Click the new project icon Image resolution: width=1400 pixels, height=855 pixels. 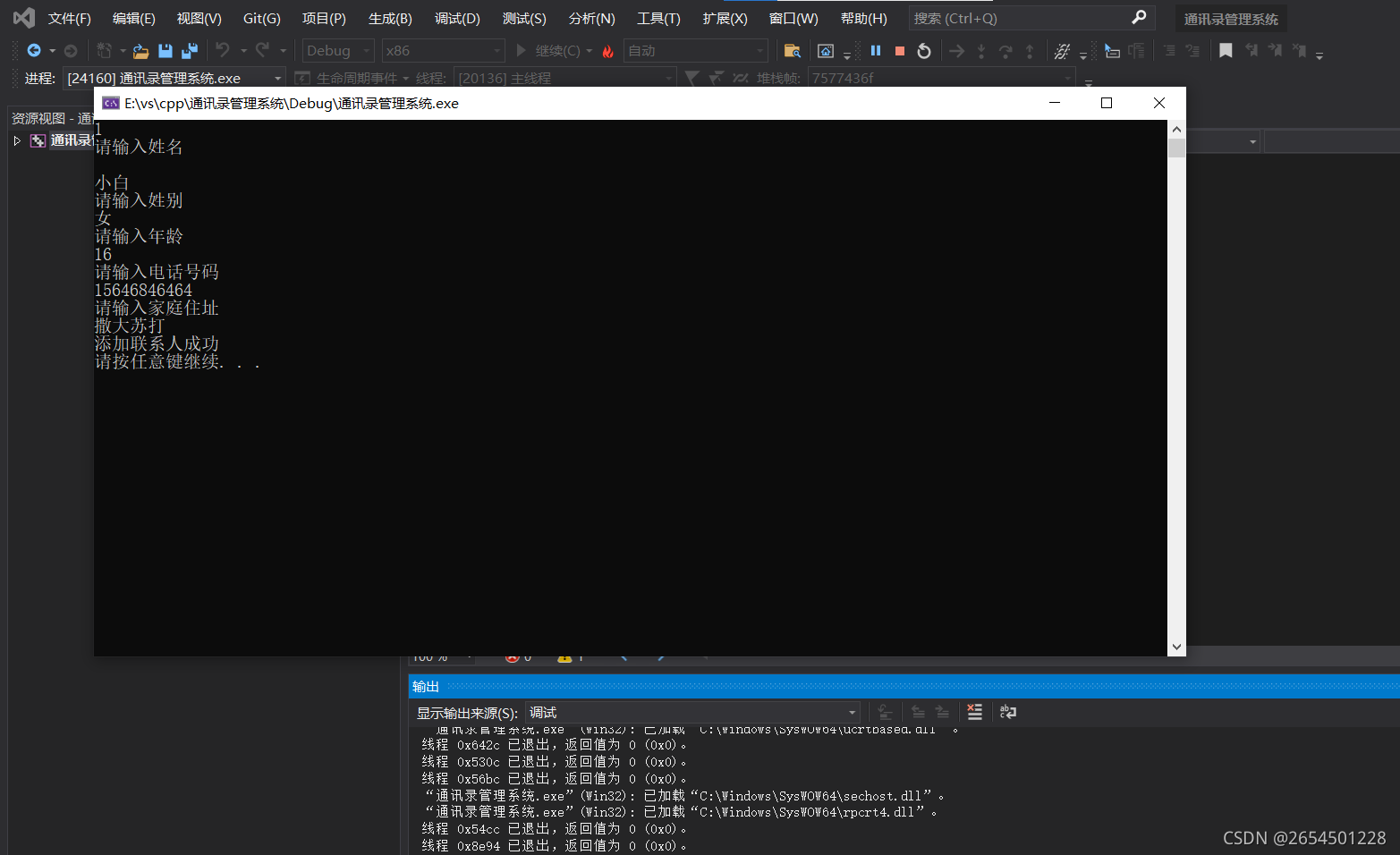click(105, 51)
